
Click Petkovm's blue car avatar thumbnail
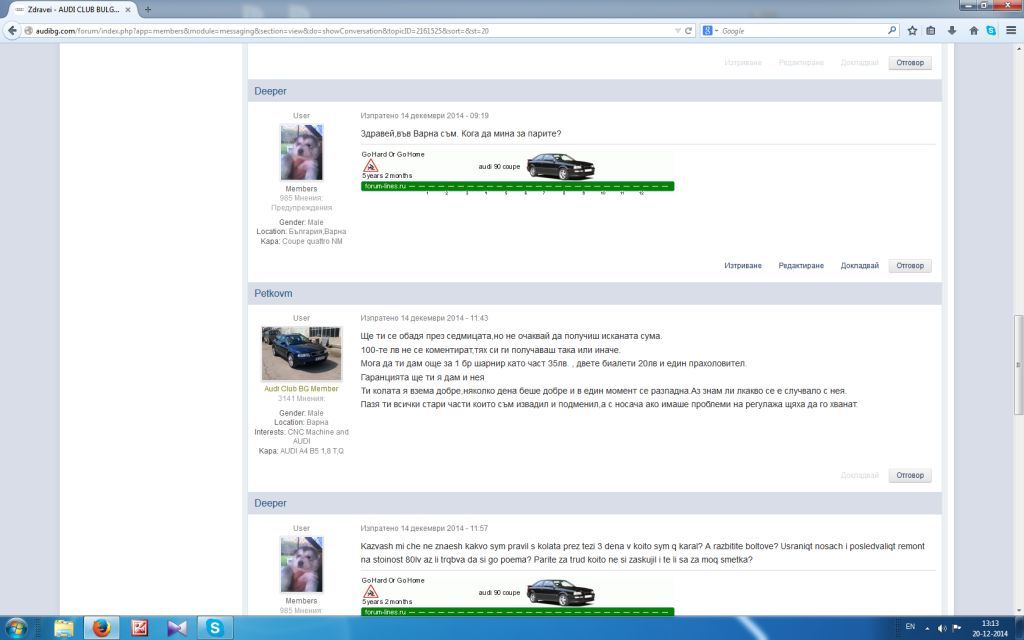pos(301,353)
